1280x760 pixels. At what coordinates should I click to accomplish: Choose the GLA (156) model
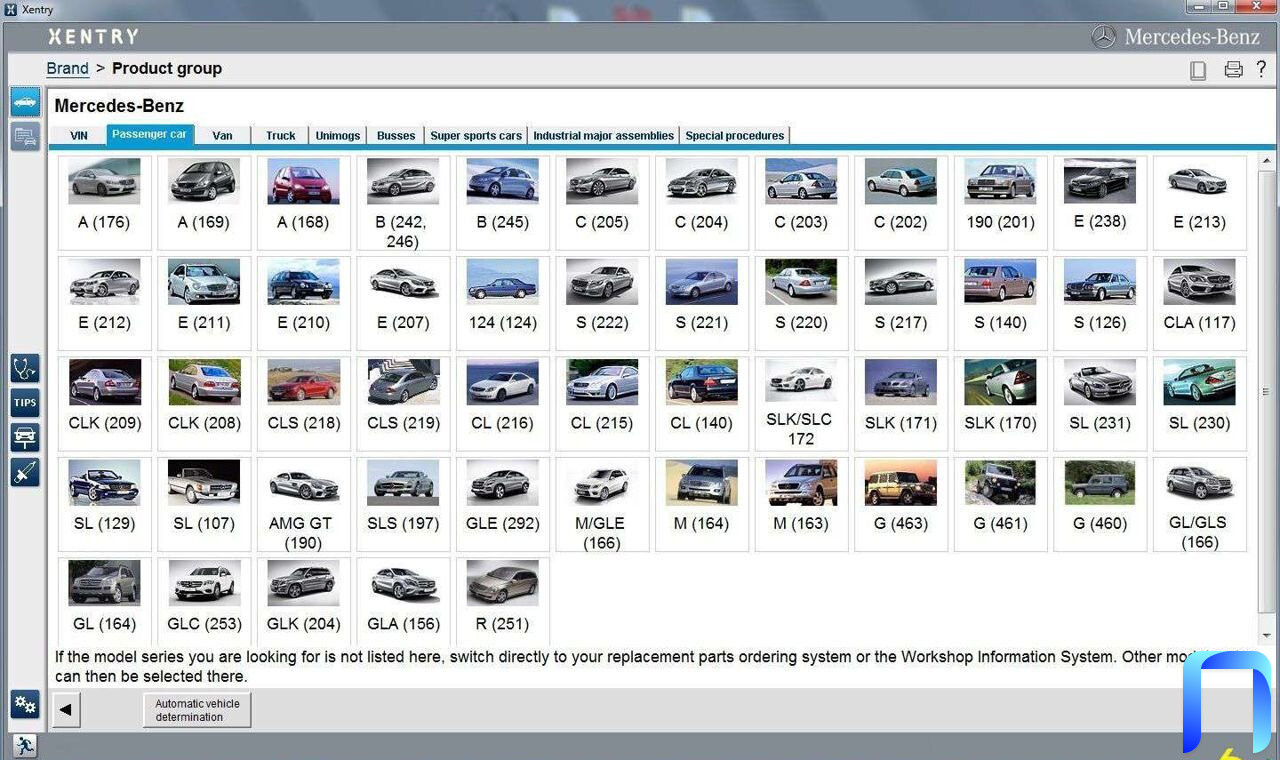[x=403, y=601]
